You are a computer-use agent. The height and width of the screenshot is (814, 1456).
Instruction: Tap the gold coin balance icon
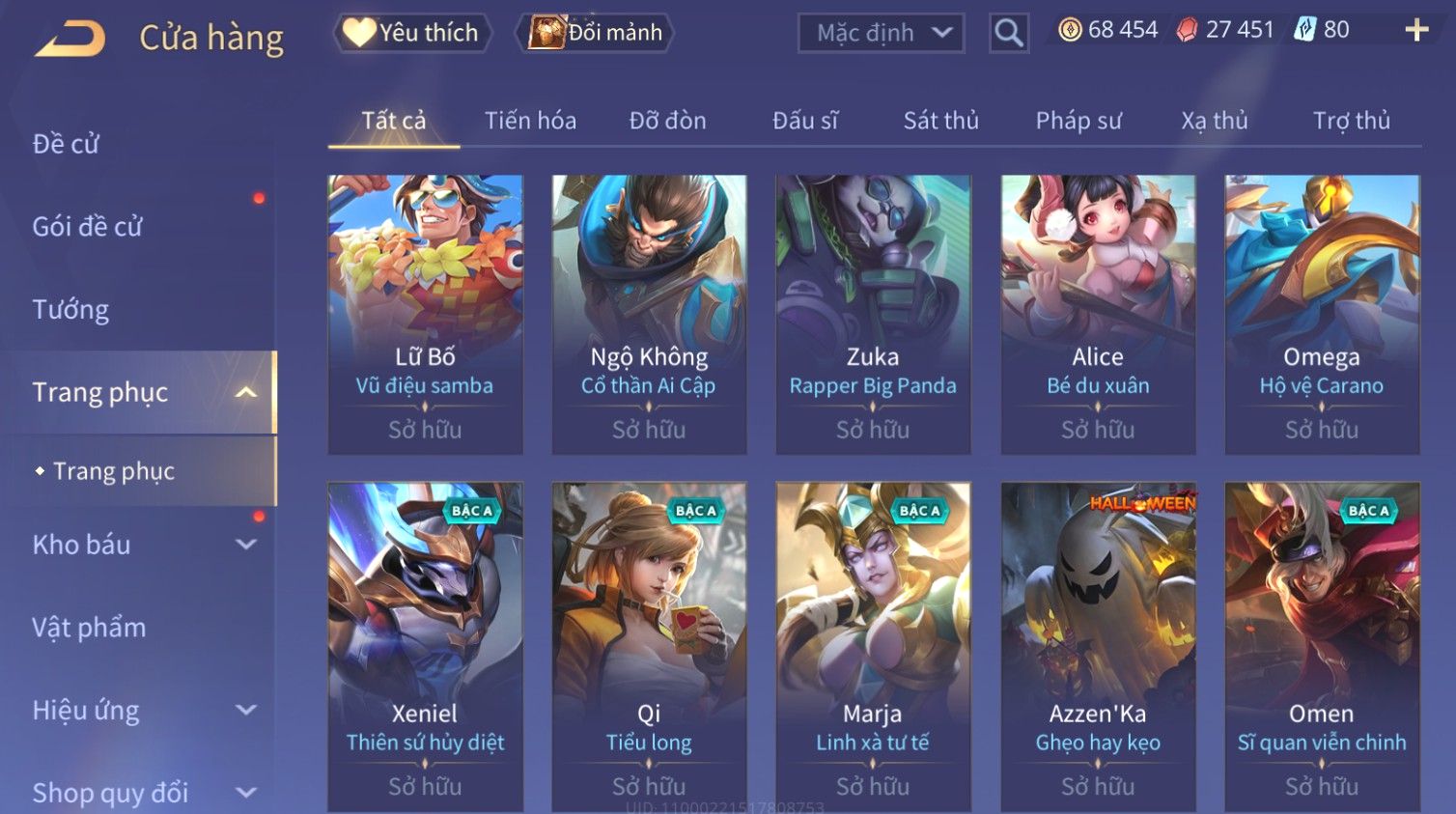1070,30
